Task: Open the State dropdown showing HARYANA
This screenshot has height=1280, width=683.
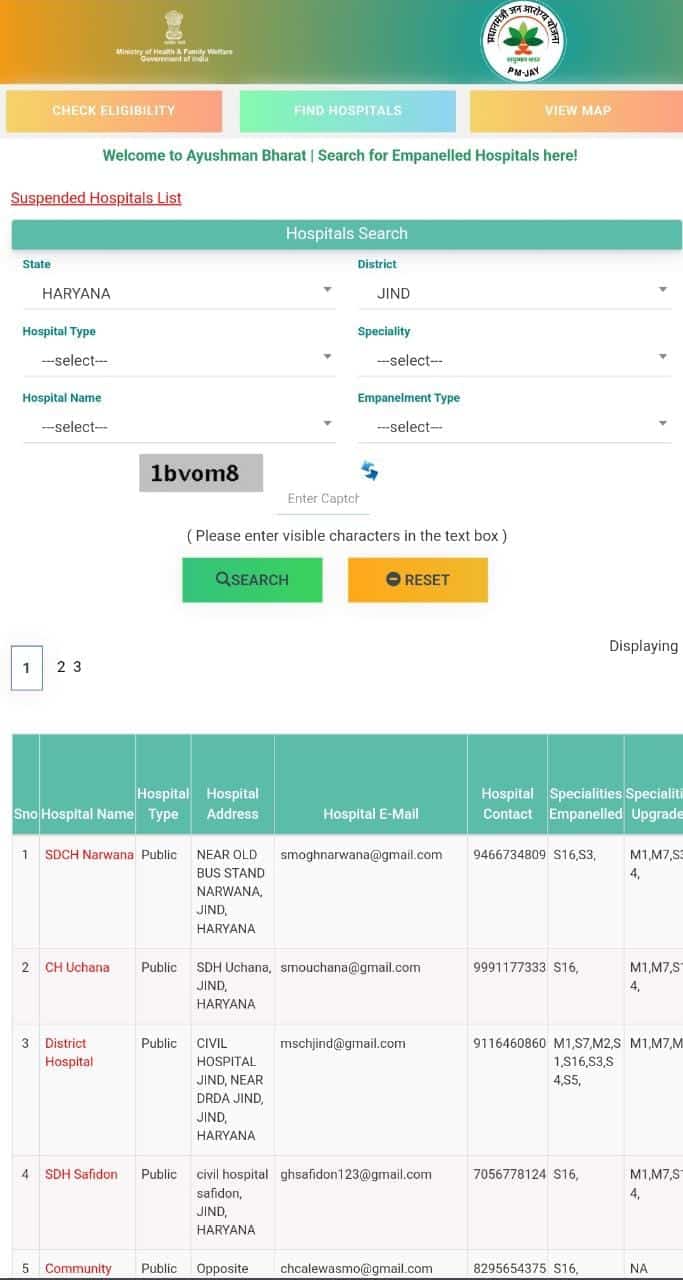Action: click(x=178, y=293)
